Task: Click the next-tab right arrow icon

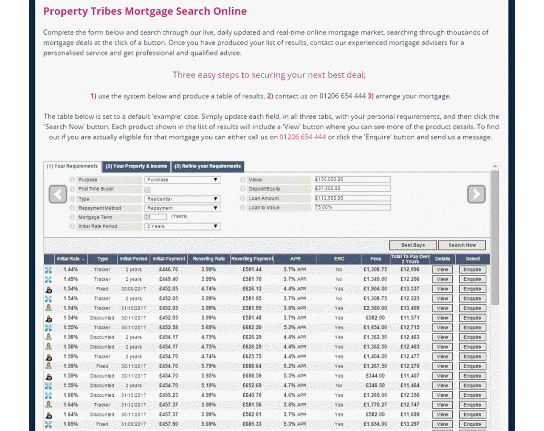Action: (x=476, y=194)
